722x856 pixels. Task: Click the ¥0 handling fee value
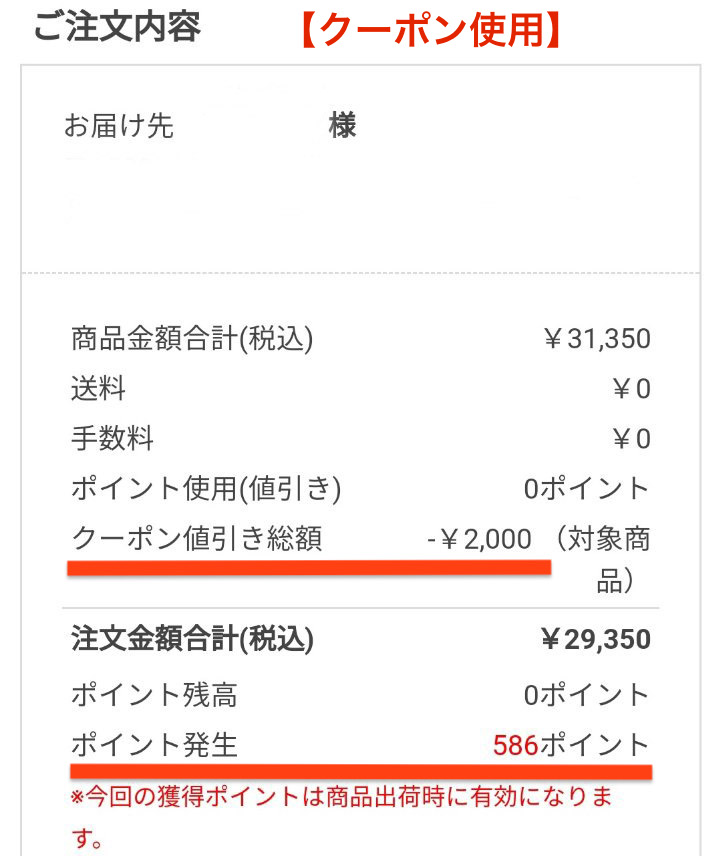coord(631,439)
